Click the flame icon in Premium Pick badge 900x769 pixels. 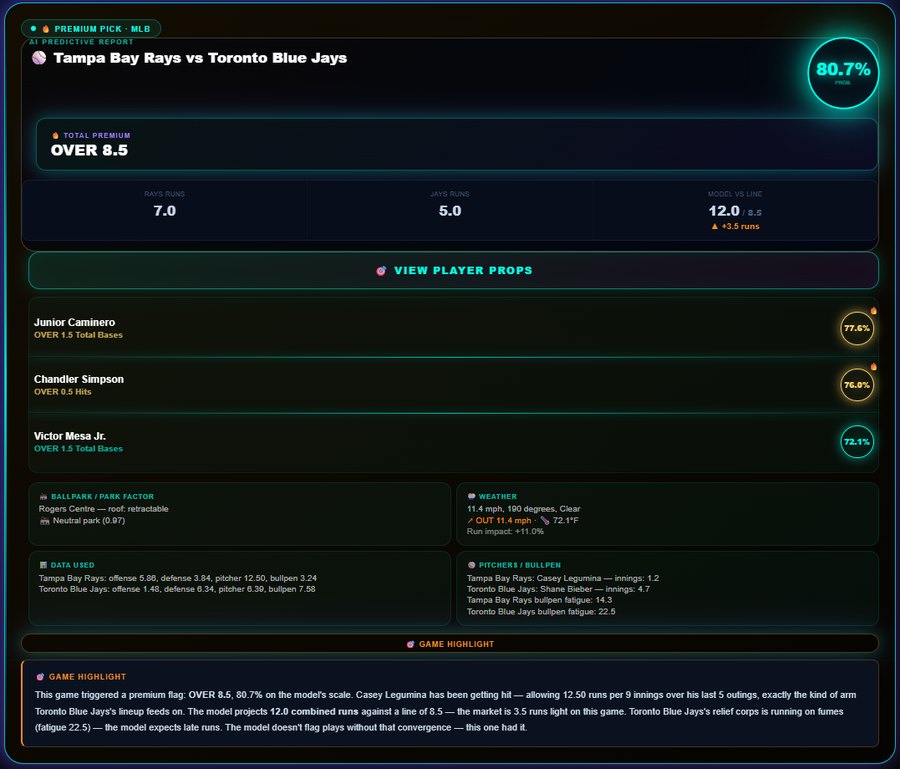[x=46, y=29]
